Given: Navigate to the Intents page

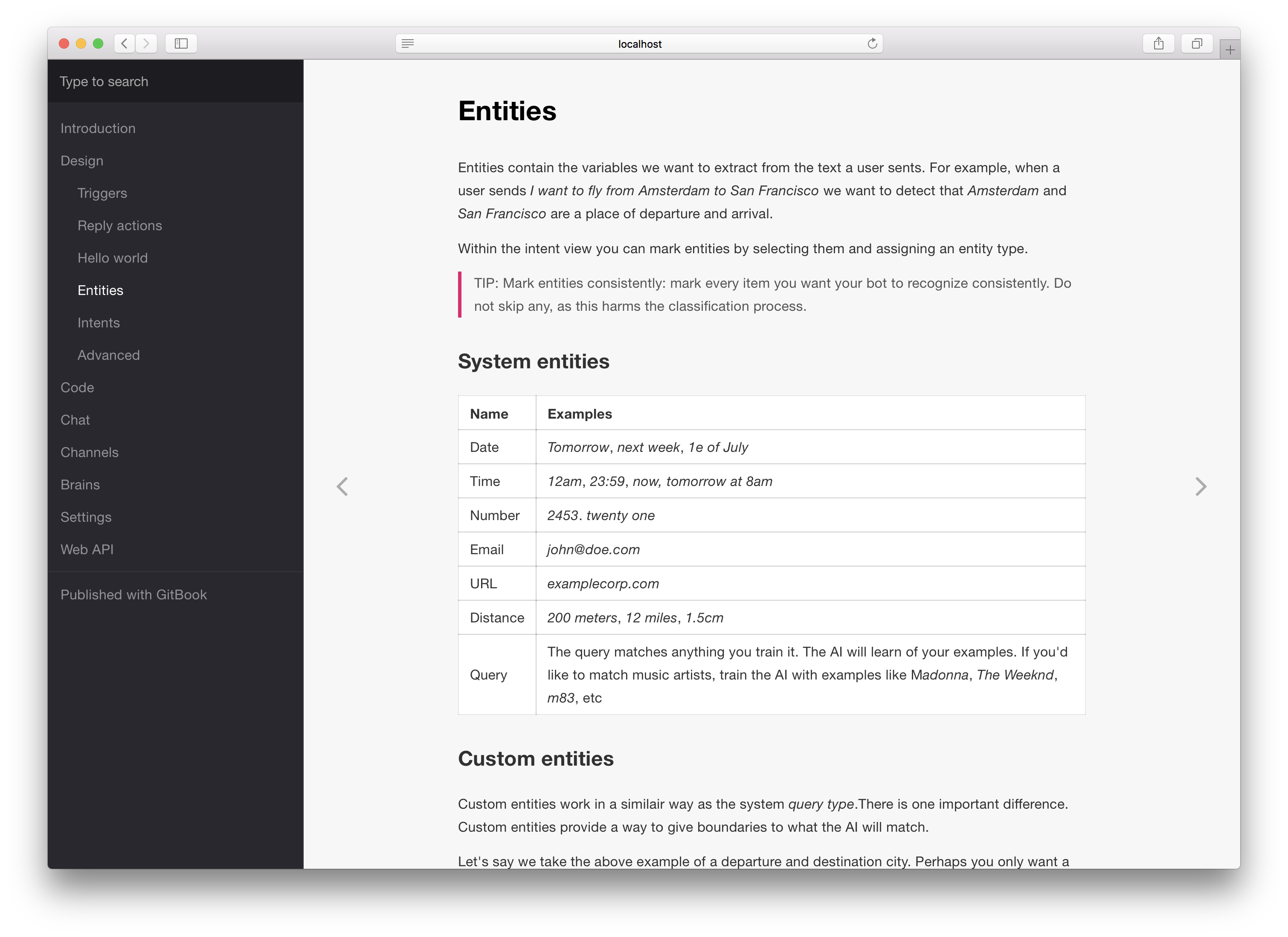Looking at the screenshot, I should click(99, 322).
